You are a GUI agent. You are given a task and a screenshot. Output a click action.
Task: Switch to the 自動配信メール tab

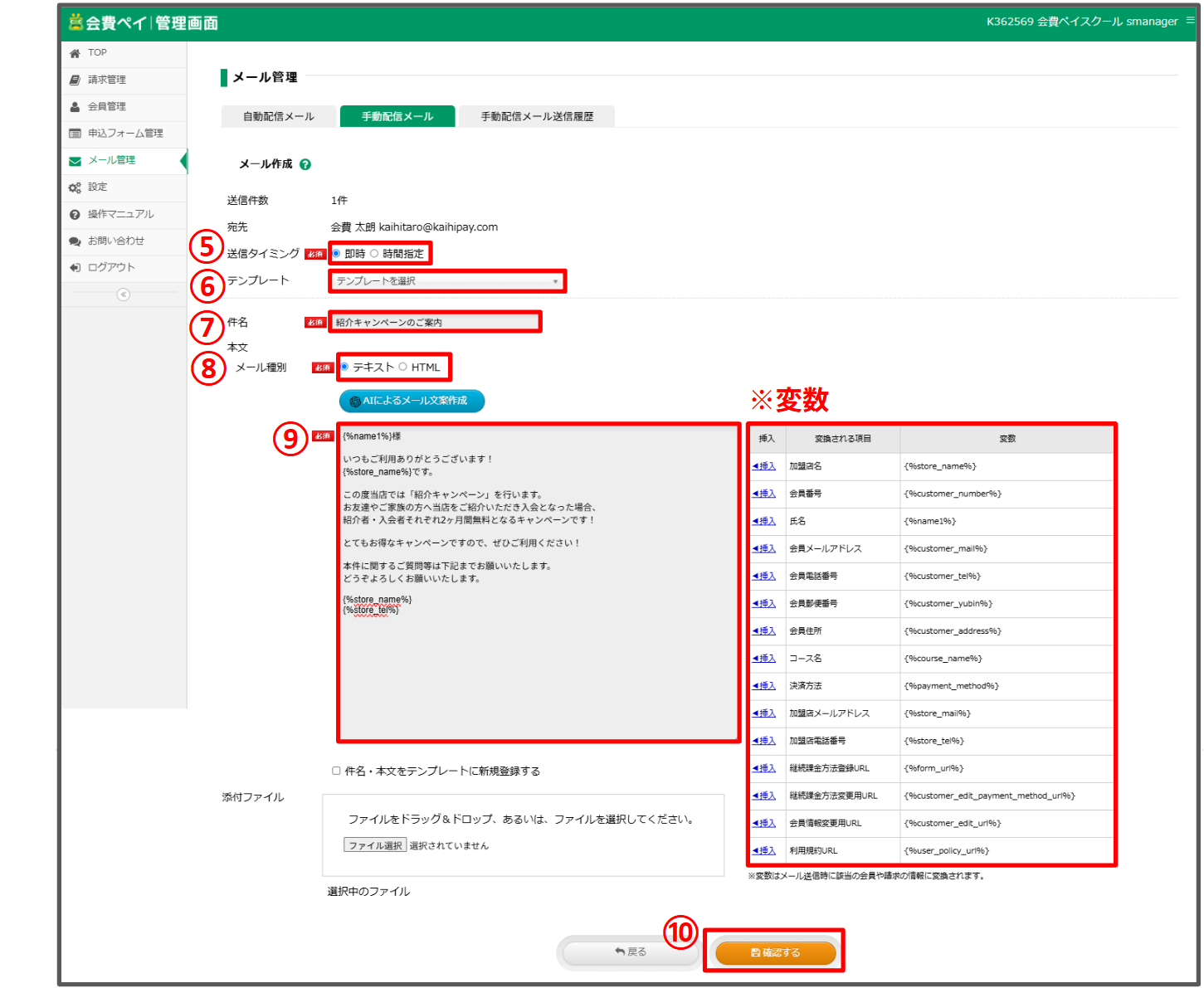tap(279, 117)
